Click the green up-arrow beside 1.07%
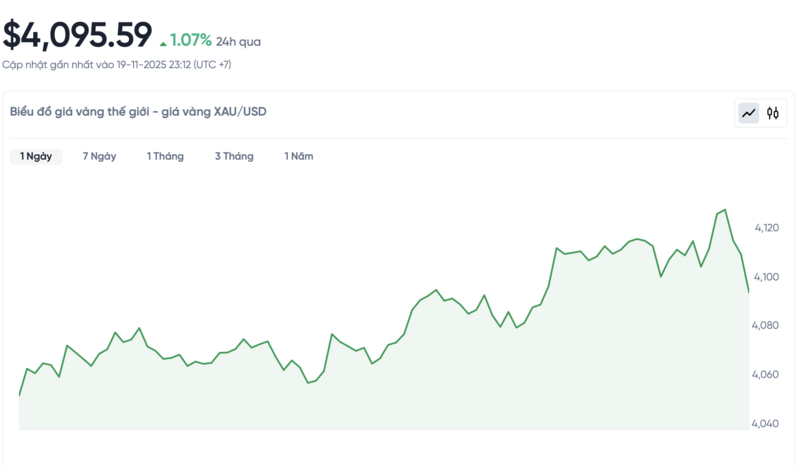The width and height of the screenshot is (800, 466). tap(163, 43)
